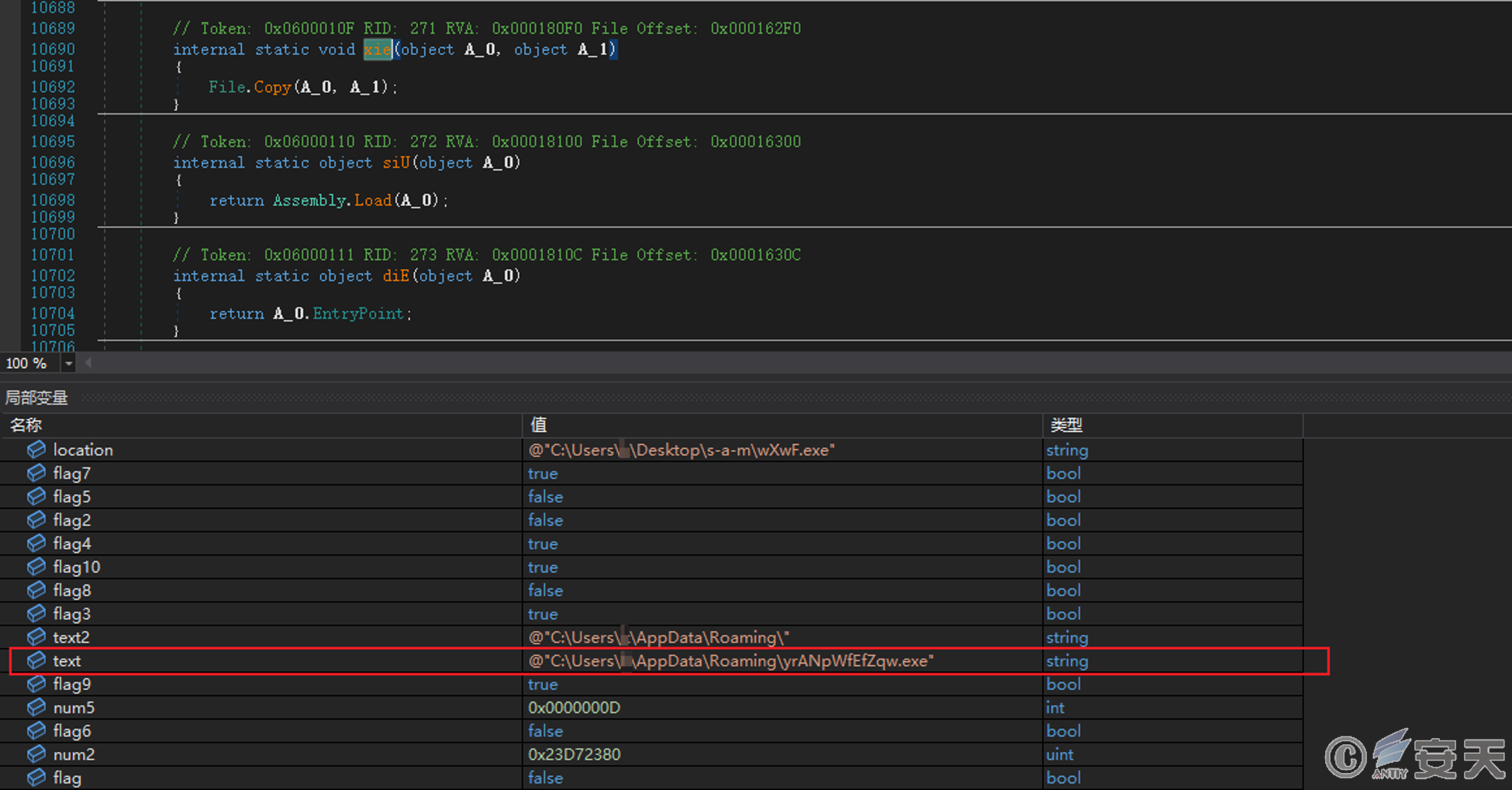Click the flag7 variable icon

point(36,473)
